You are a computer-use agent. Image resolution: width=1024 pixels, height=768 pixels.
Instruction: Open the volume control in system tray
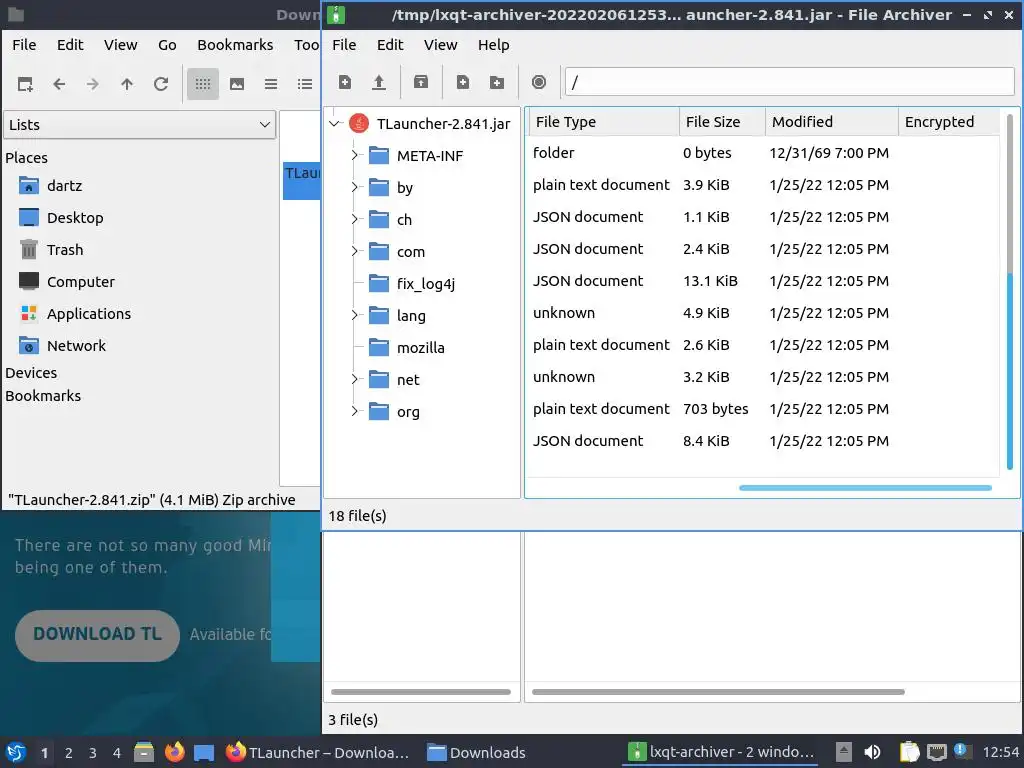[x=872, y=752]
